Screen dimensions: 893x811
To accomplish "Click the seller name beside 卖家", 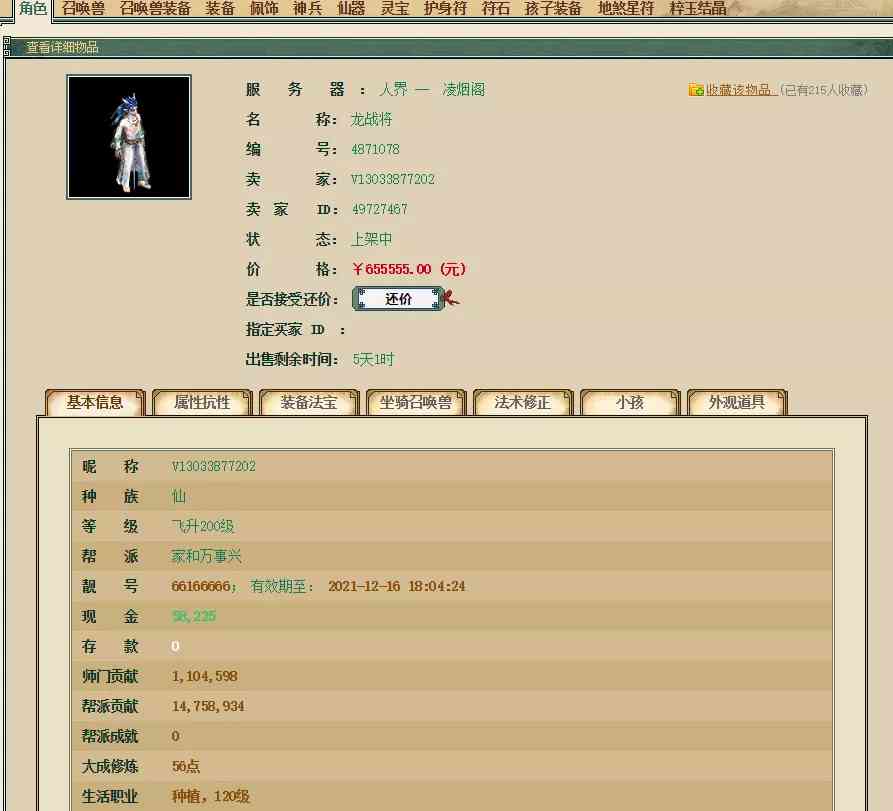I will click(393, 179).
